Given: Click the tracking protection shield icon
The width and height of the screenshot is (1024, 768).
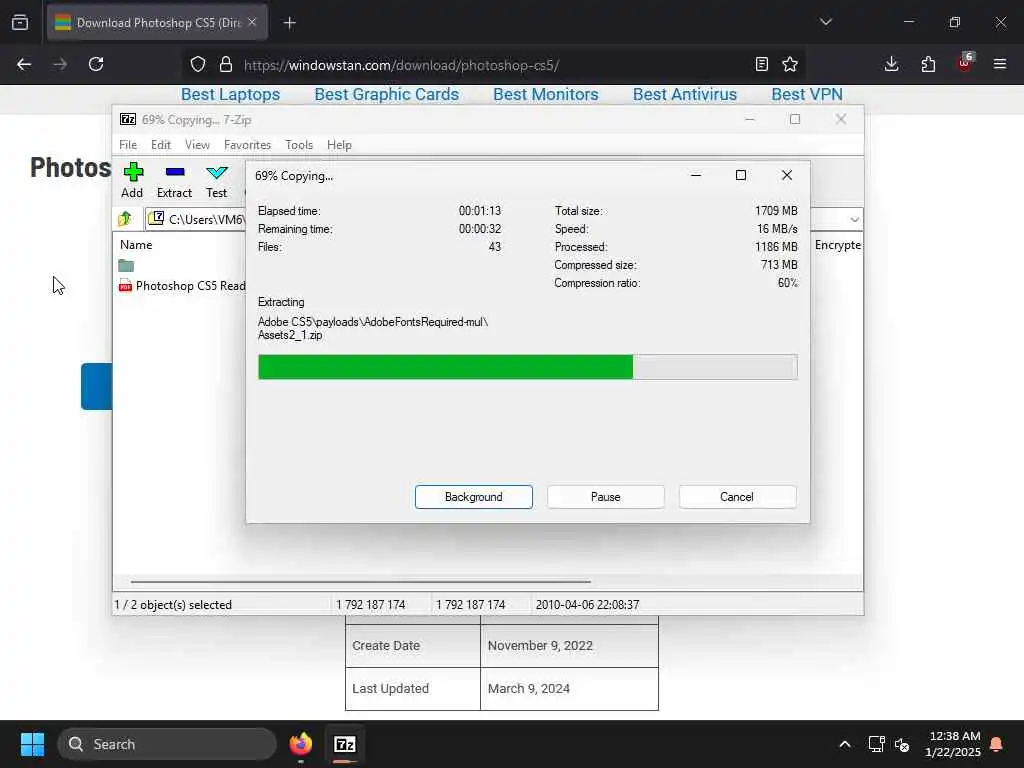Looking at the screenshot, I should click(x=198, y=64).
